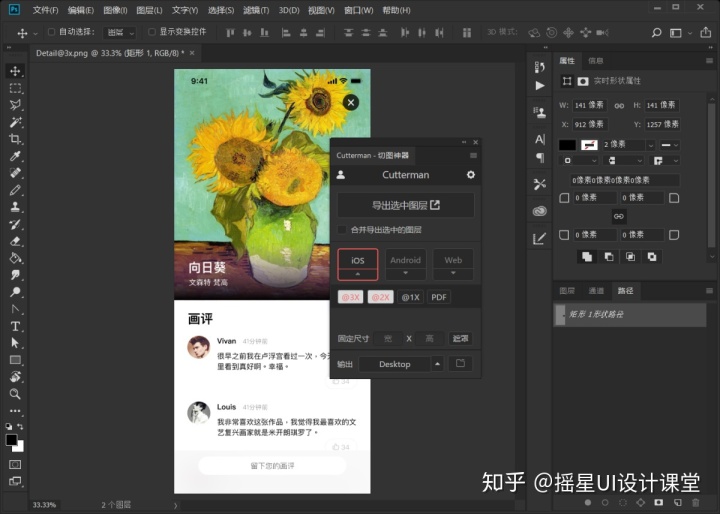
Task: Select the Zoom tool
Action: 15,394
